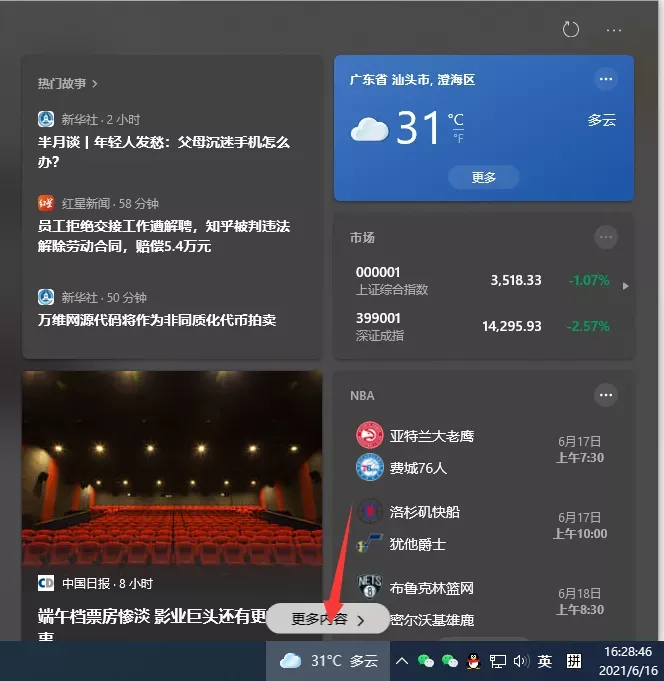664x681 pixels.
Task: Select °C temperature unit
Action: (x=456, y=119)
